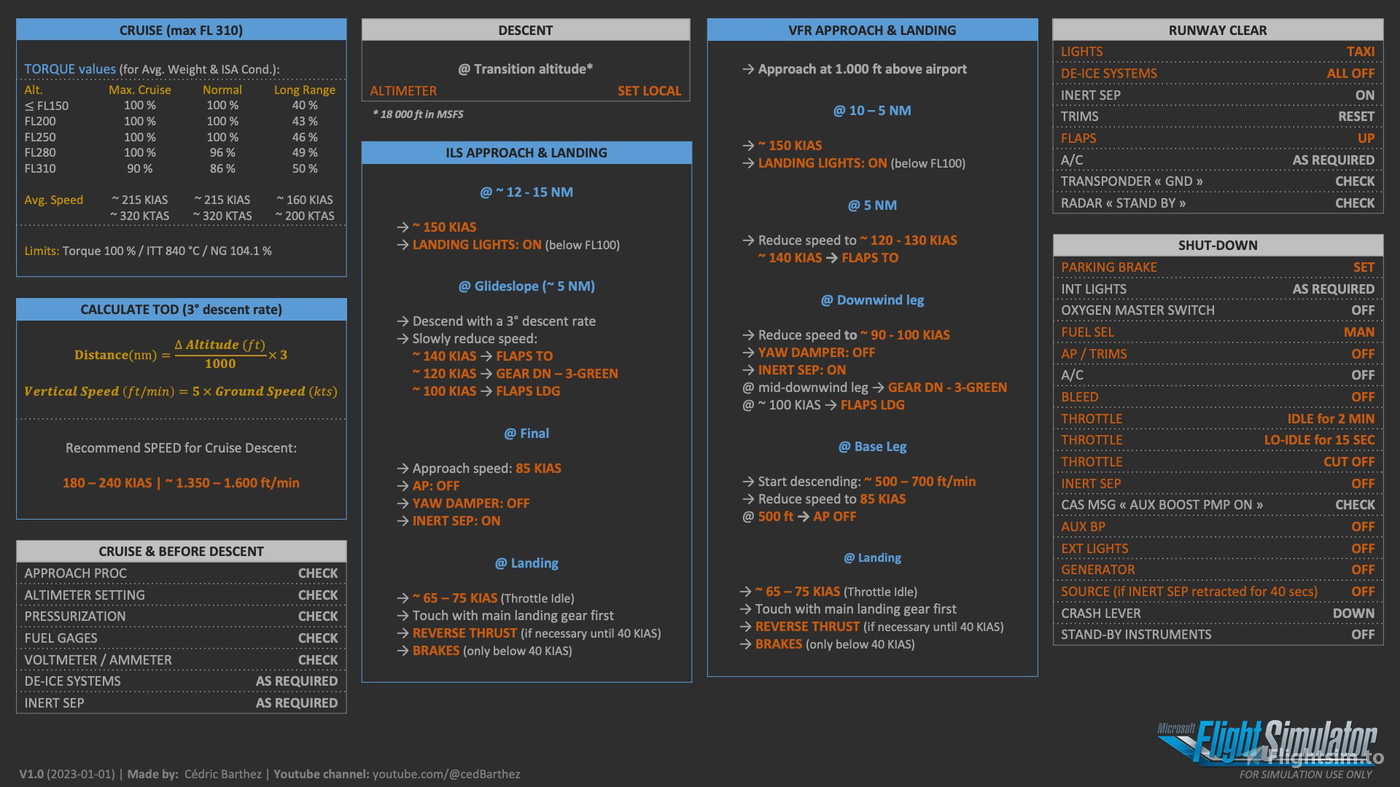Select the GENERATOR OFF checklist row
The height and width of the screenshot is (787, 1400).
pyautogui.click(x=1217, y=570)
